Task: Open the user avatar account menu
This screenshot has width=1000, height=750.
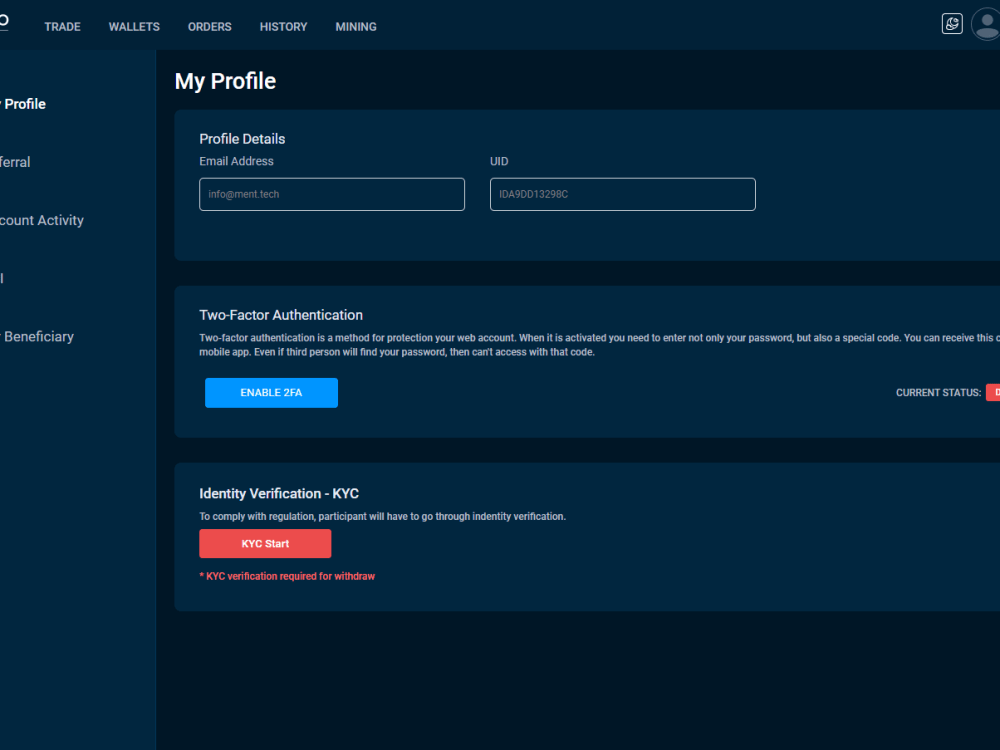Action: click(x=986, y=24)
